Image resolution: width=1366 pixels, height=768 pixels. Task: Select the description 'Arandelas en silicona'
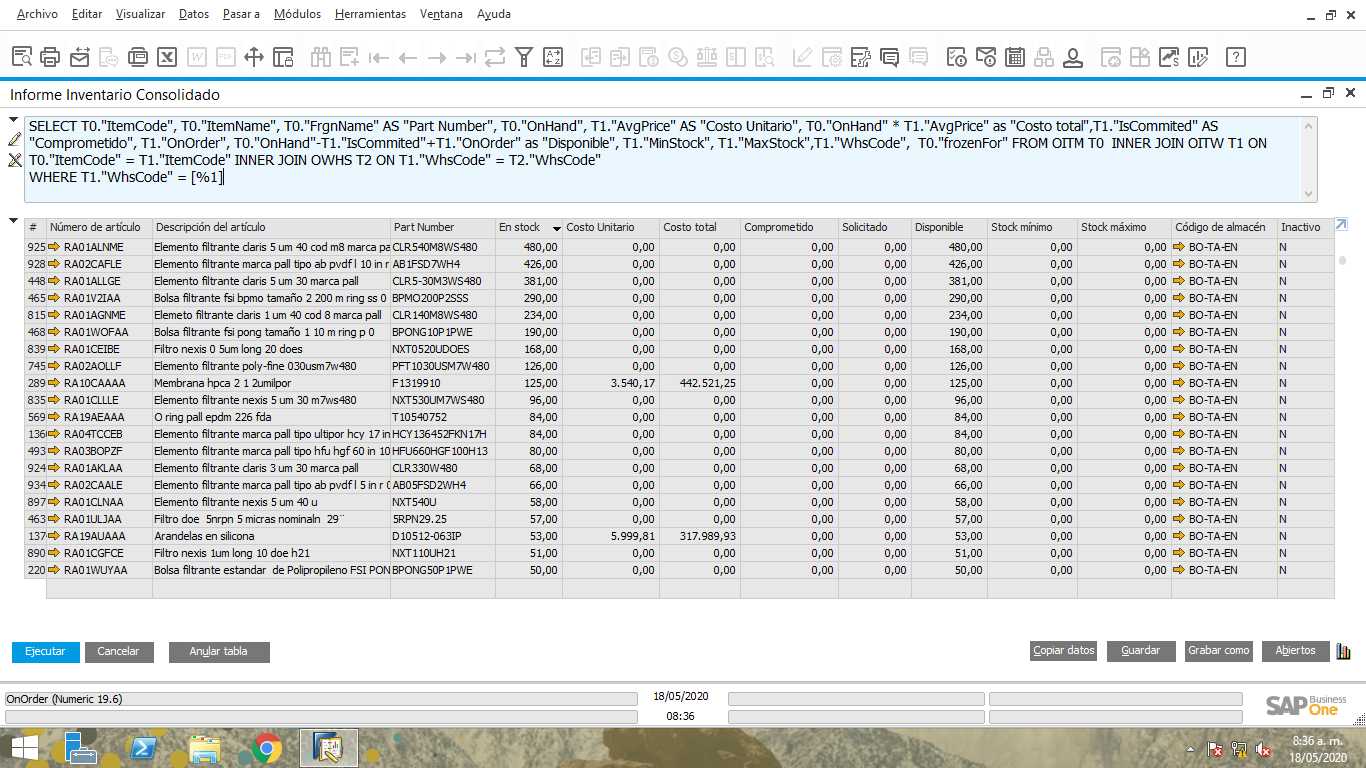click(206, 536)
